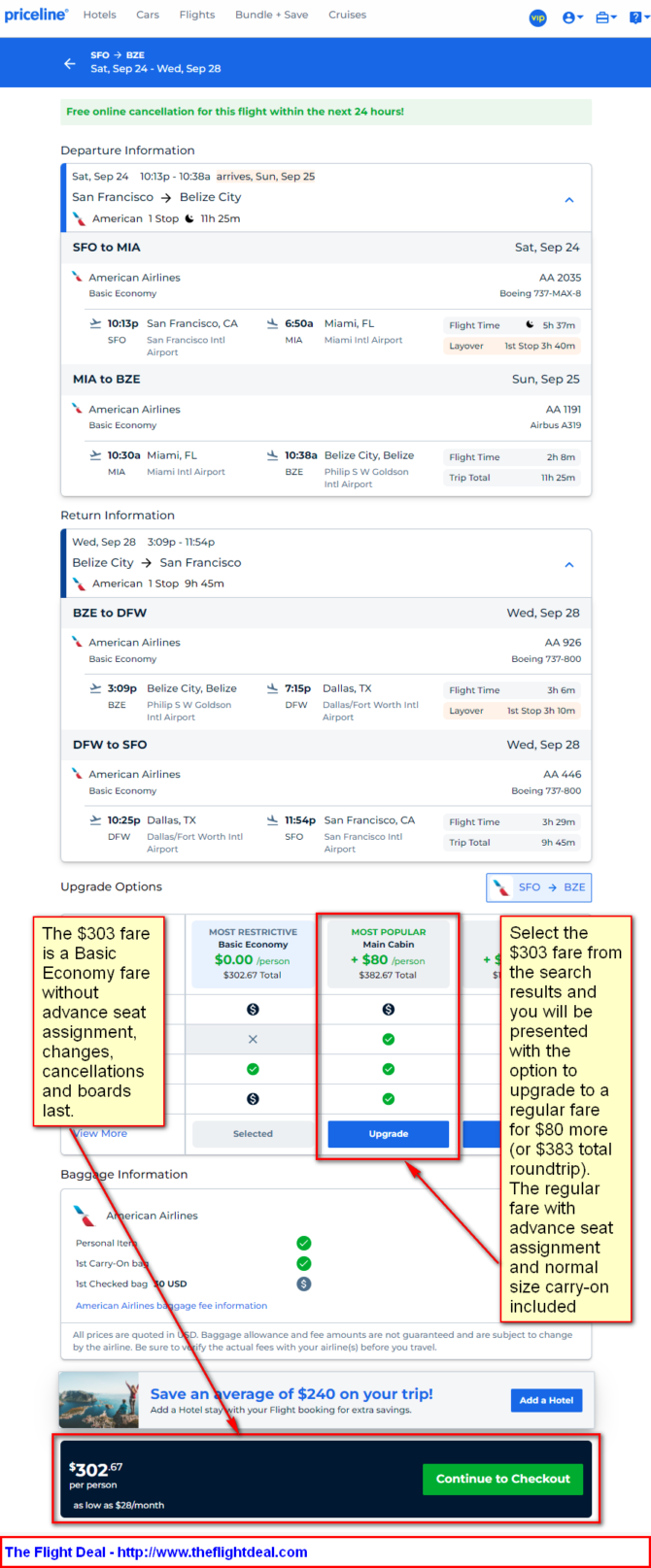Screen dimensions: 651x1568
Task: Click American Airlines logo on BZE to DFW
Action: click(78, 642)
